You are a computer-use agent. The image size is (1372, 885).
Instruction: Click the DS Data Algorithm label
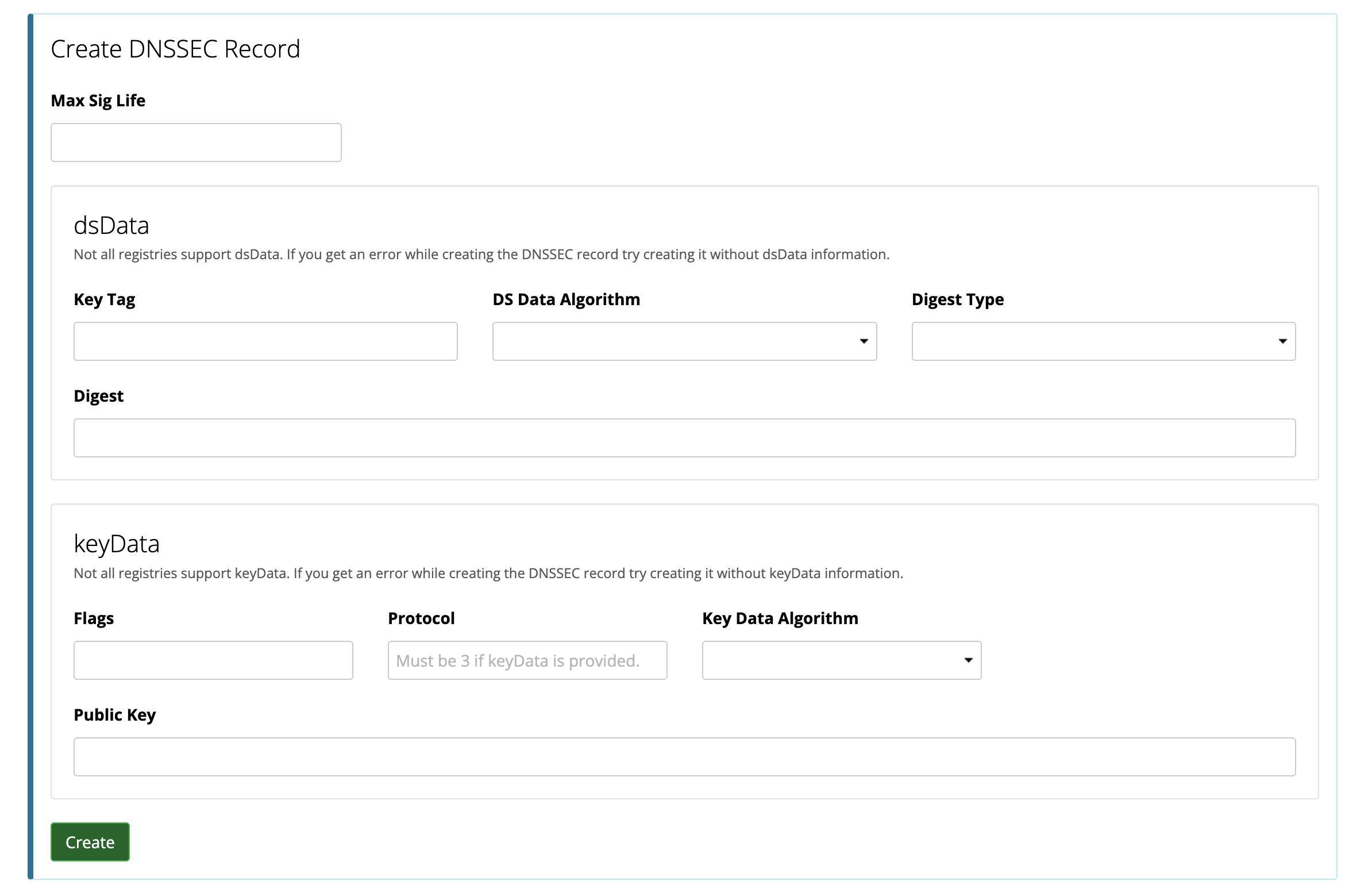pos(566,299)
